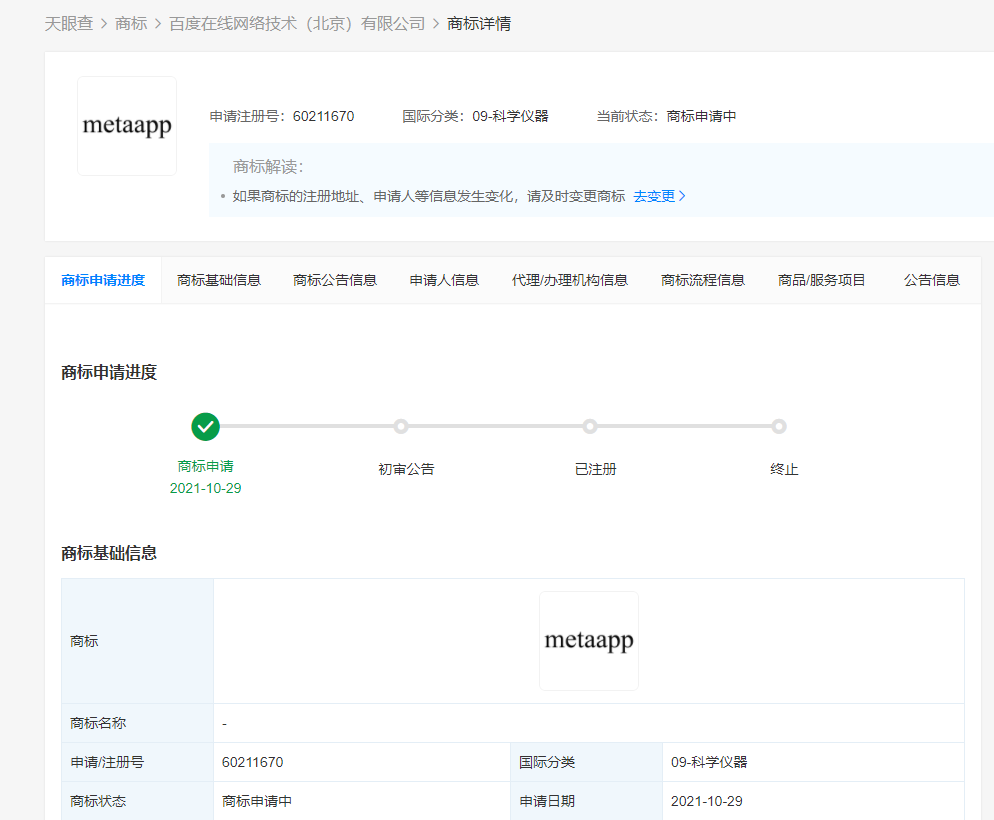Switch to the 商品/服务项目 tab

pyautogui.click(x=822, y=280)
